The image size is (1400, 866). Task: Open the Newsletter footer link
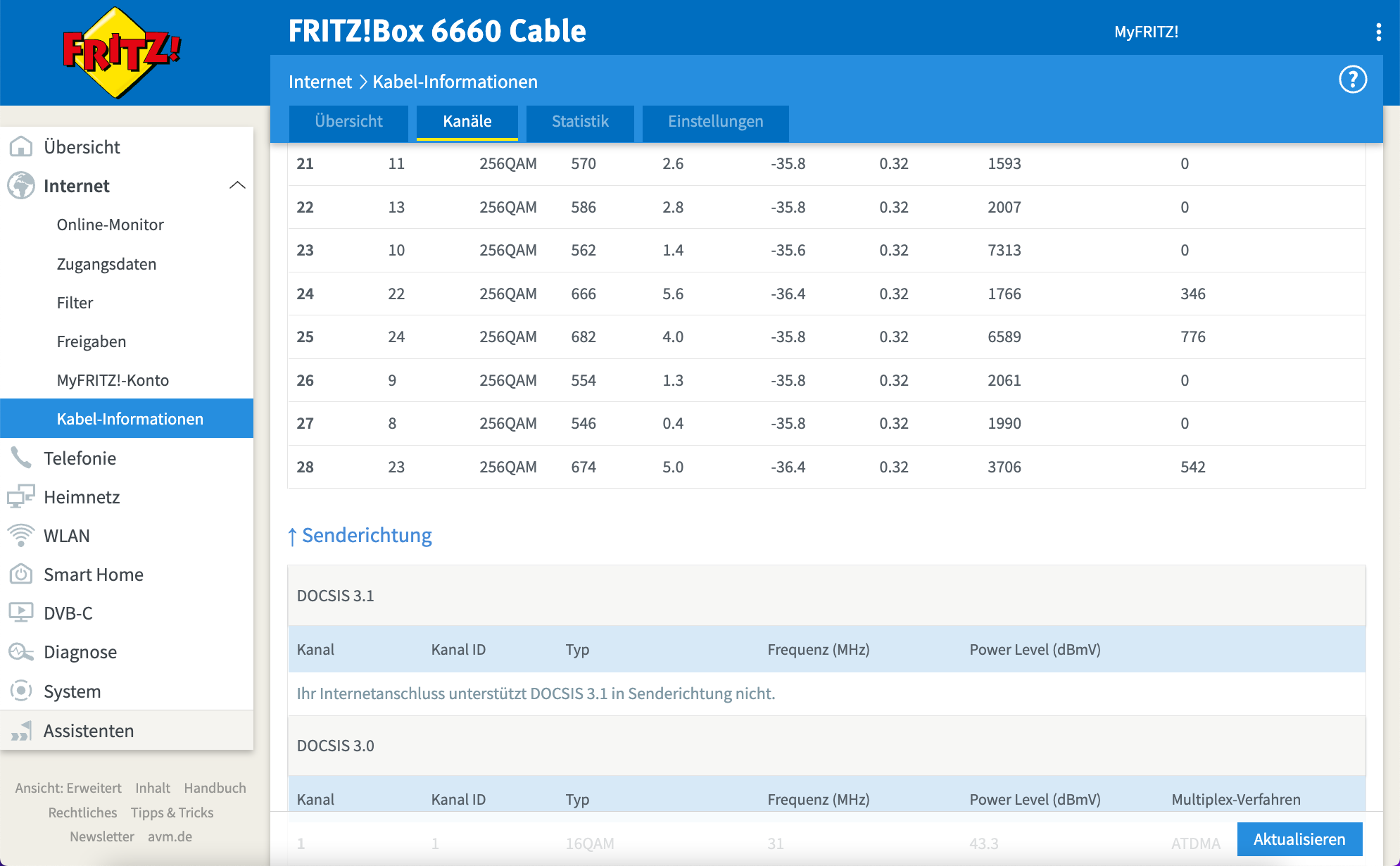[102, 836]
